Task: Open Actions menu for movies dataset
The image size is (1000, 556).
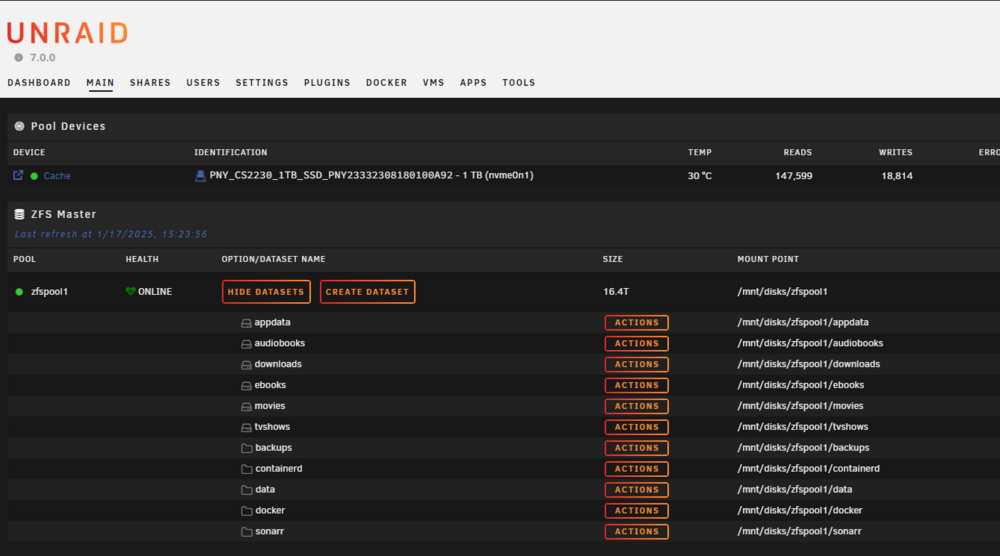Action: (x=636, y=406)
